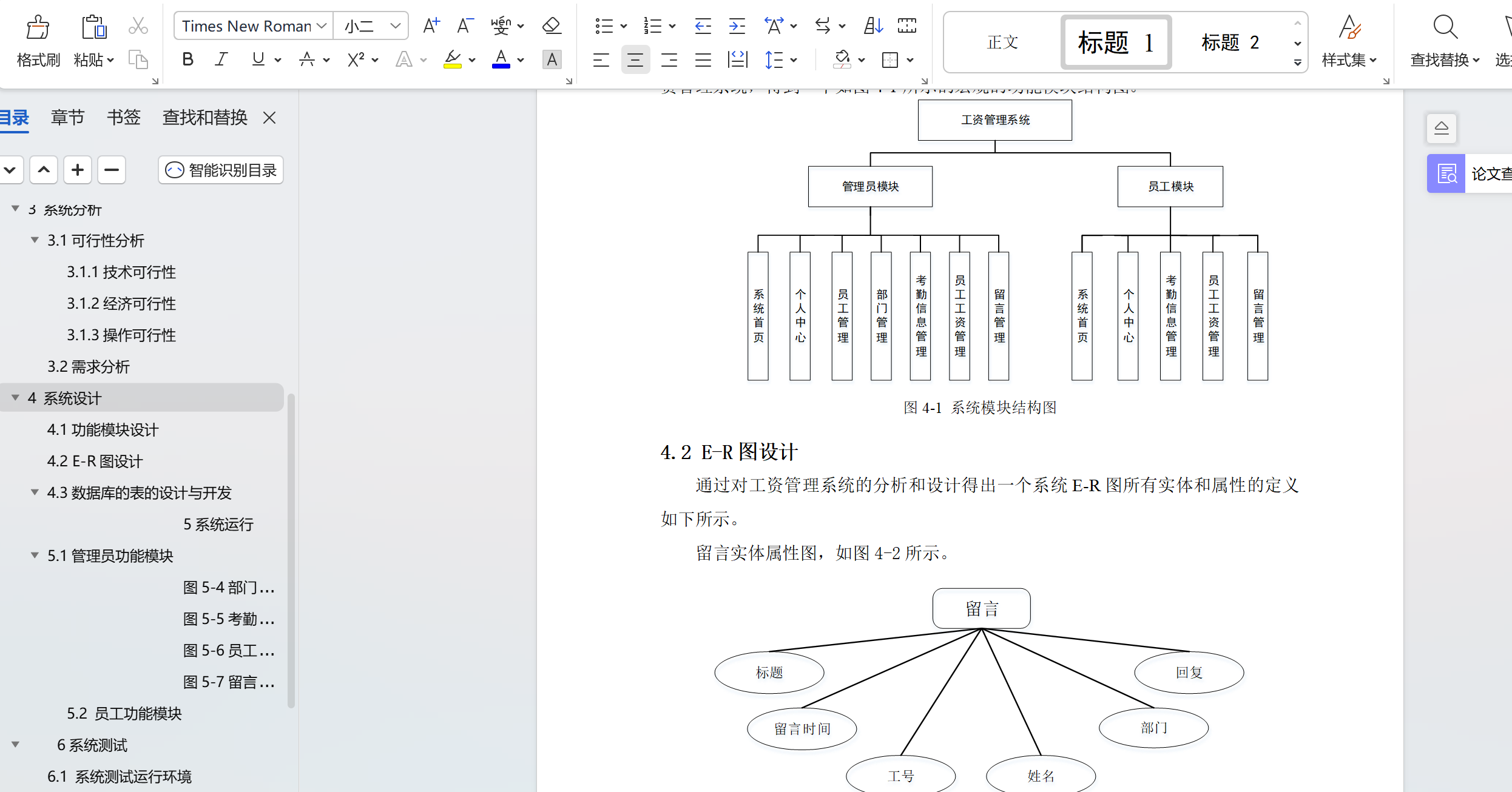Open the Times New Roman font dropdown

tap(322, 26)
